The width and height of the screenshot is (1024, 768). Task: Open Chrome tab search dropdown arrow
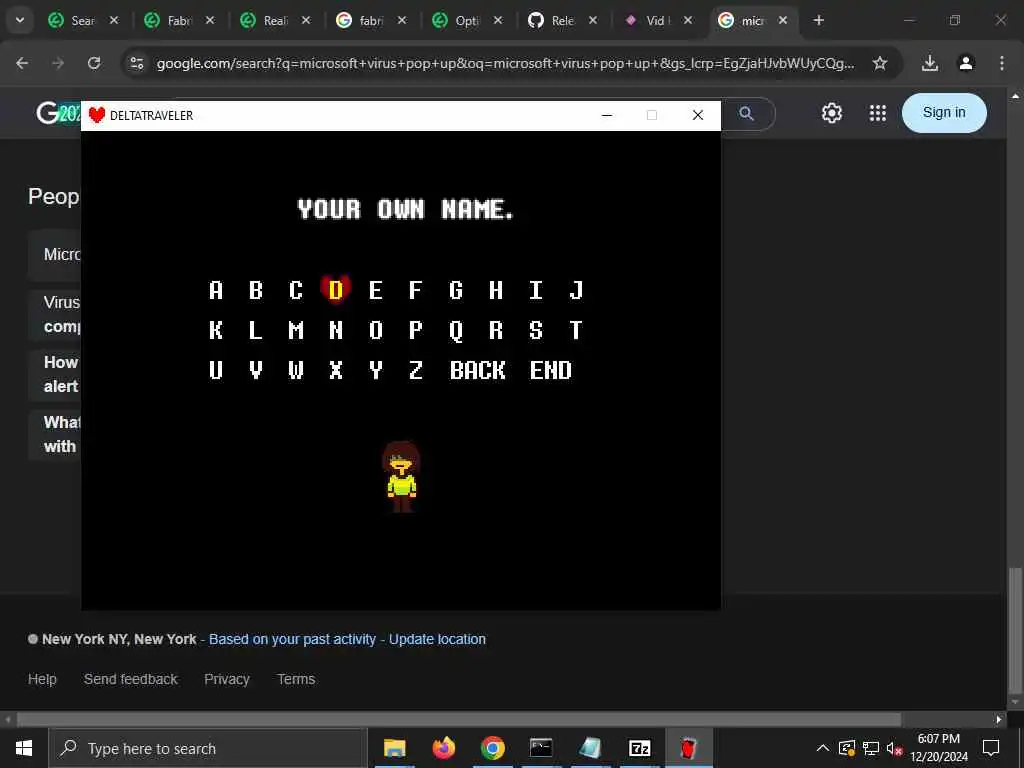20,20
